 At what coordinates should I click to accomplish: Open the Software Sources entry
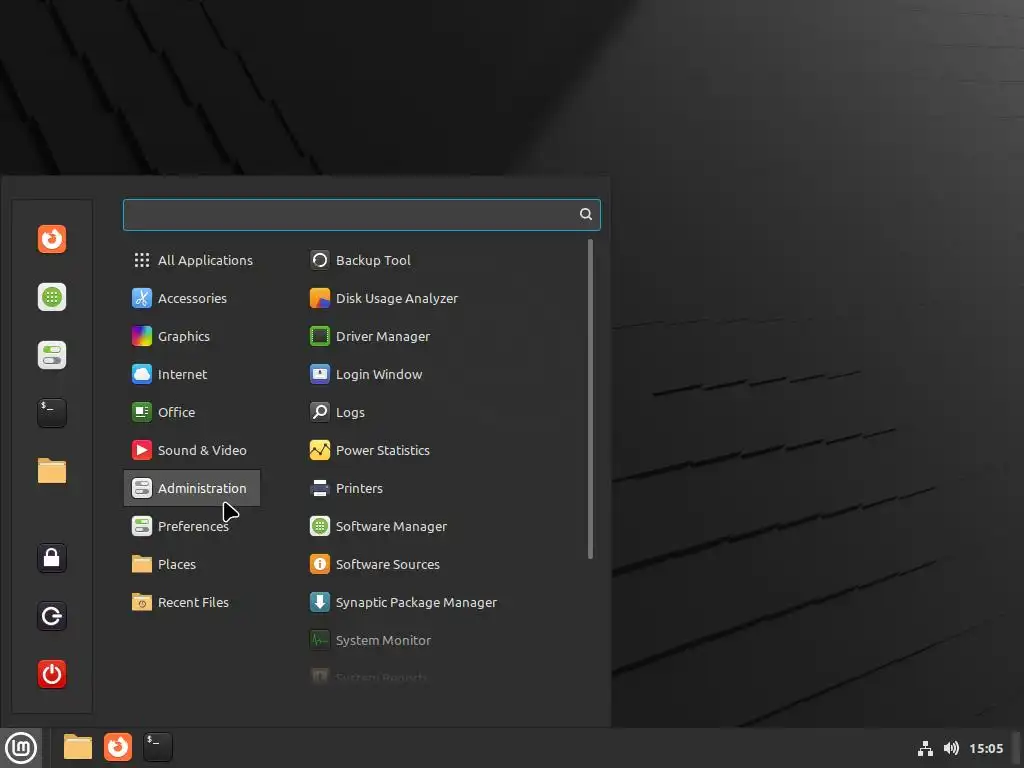coord(444,564)
